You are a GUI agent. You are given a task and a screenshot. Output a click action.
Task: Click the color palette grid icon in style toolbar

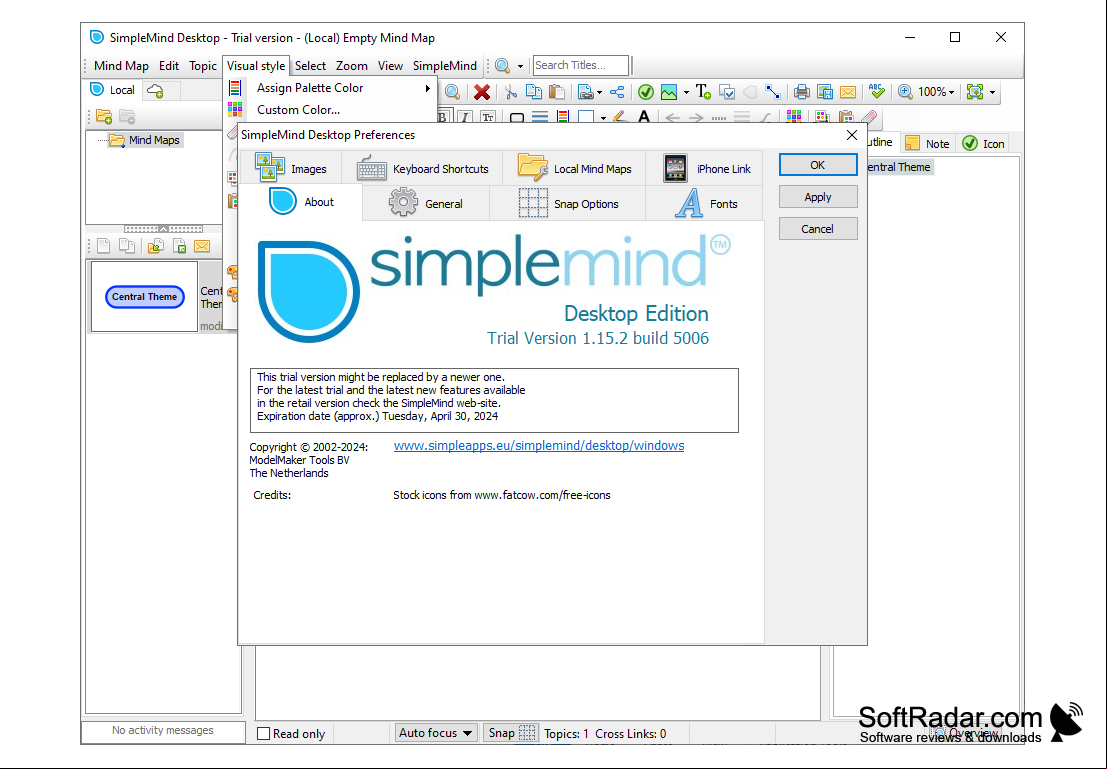tap(794, 117)
